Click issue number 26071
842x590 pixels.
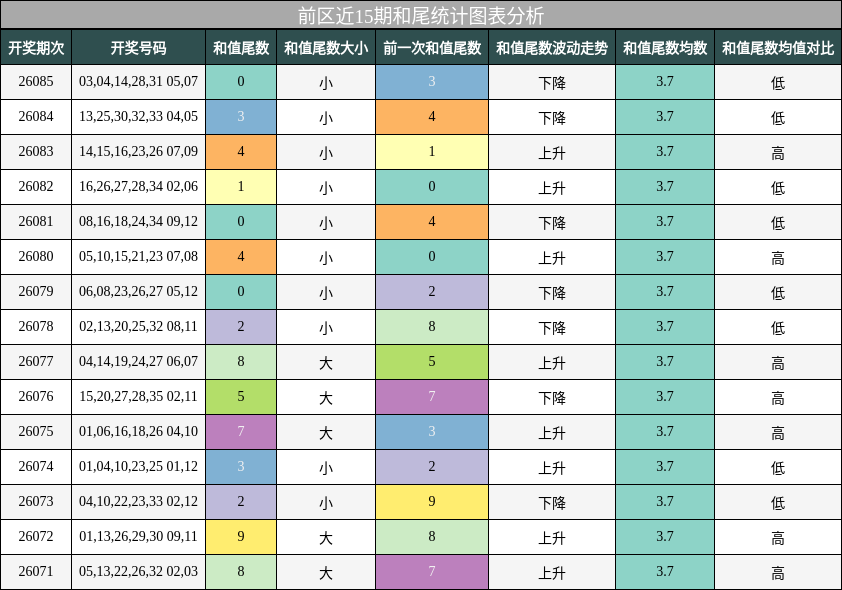(36, 571)
